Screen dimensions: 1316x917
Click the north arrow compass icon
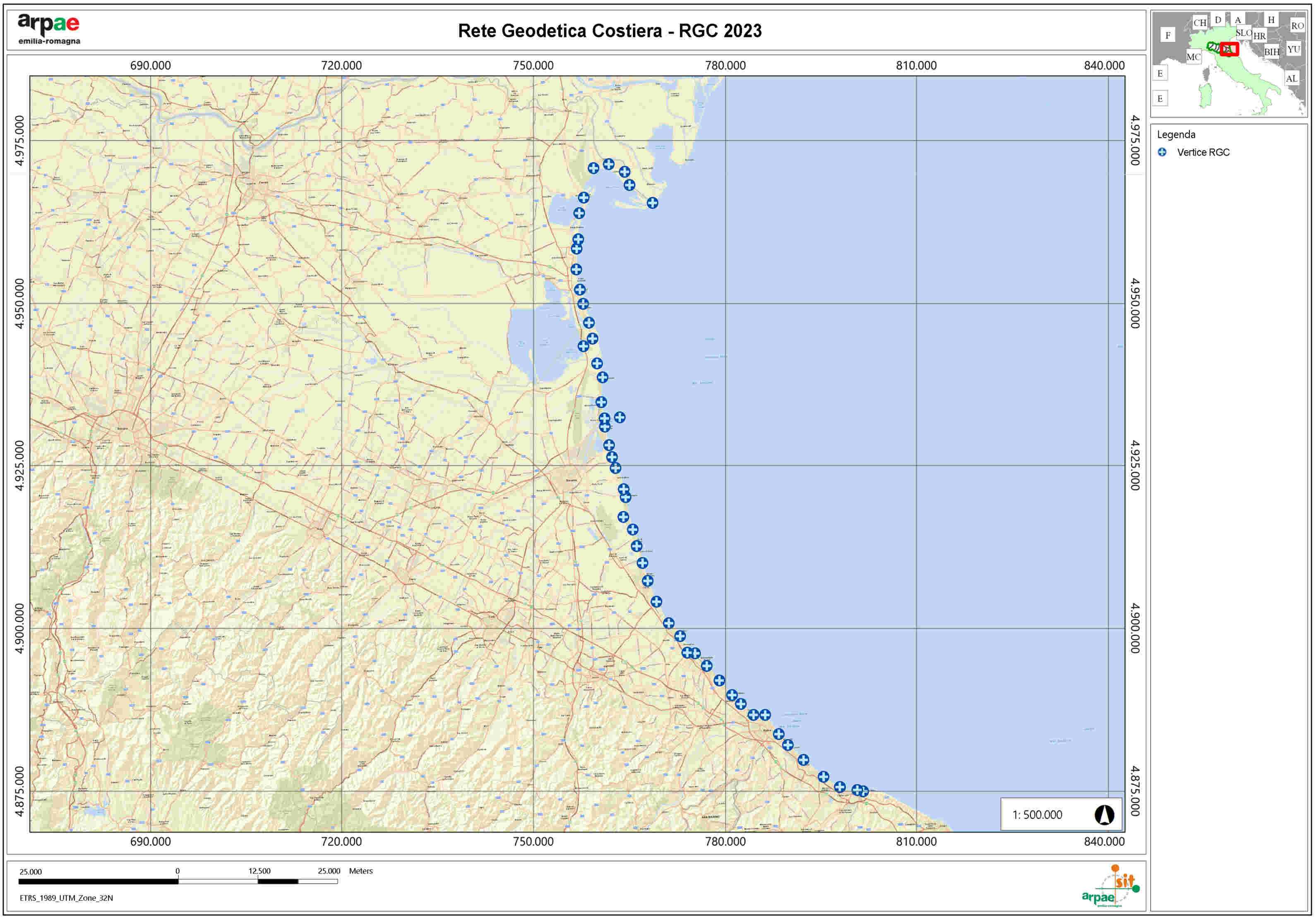point(1104,814)
